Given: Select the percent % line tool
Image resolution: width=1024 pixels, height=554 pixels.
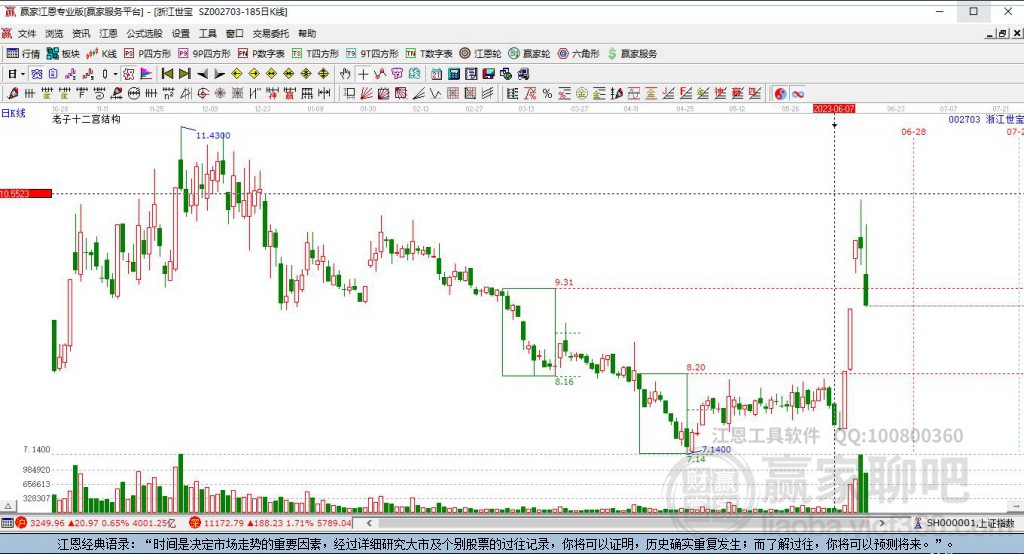Looking at the screenshot, I should (x=547, y=93).
